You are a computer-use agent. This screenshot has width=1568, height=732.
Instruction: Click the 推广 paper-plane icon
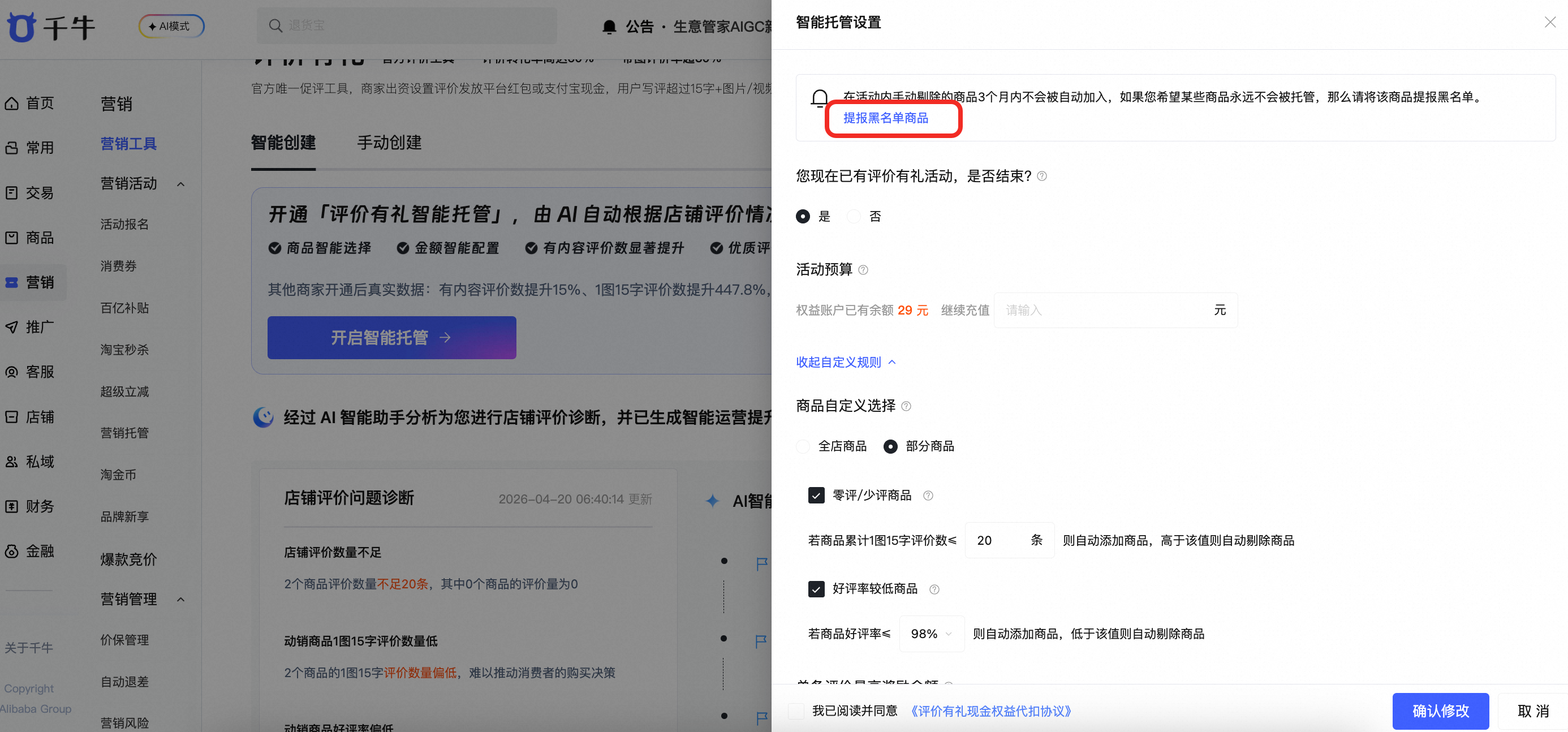click(x=11, y=327)
